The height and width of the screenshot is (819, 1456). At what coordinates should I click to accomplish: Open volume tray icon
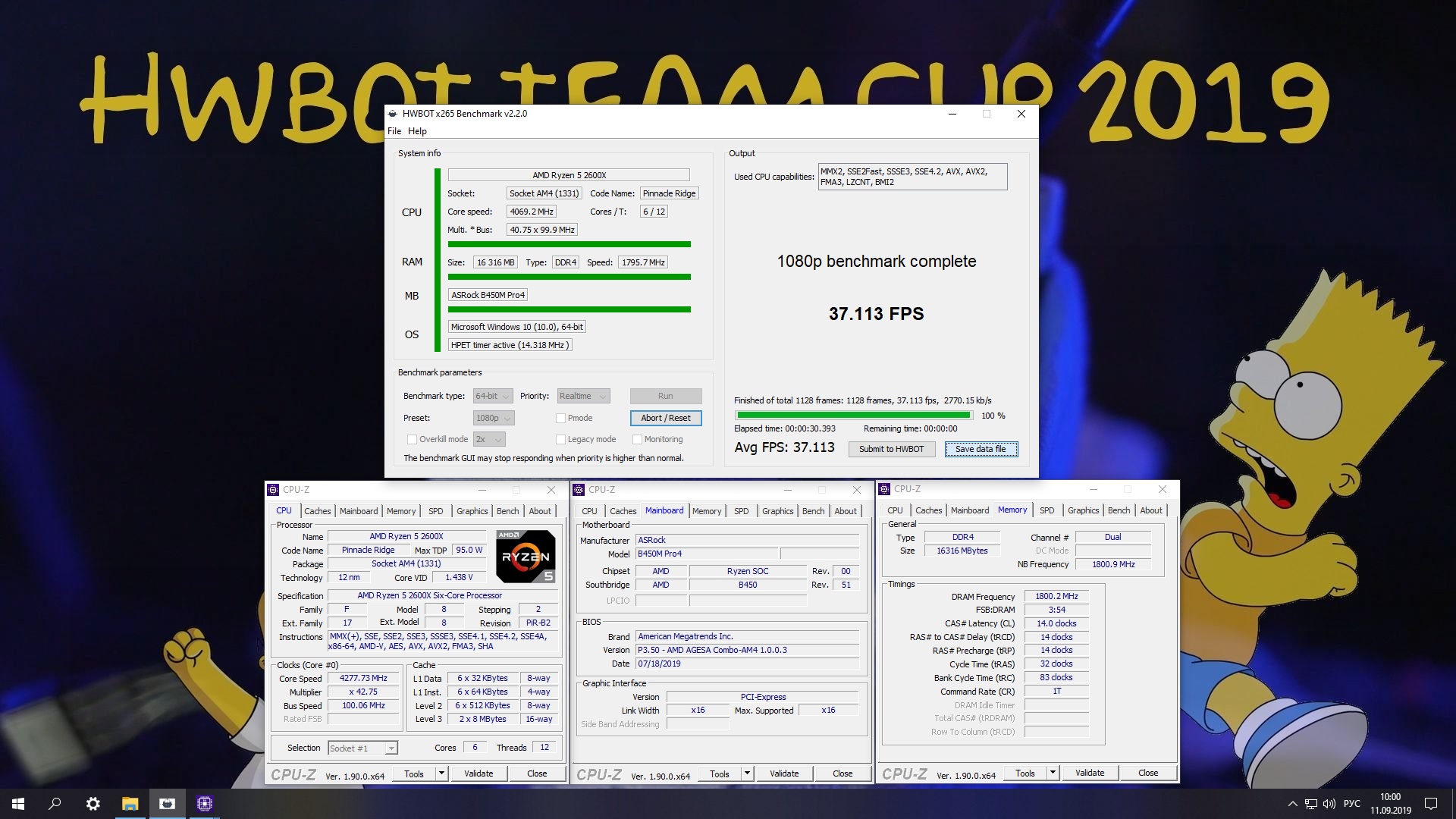tap(1329, 804)
